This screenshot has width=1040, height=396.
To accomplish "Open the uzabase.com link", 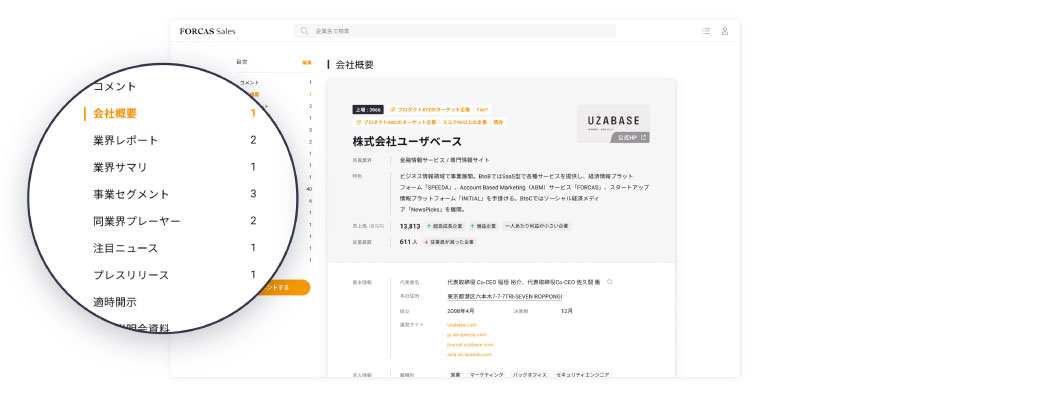I will (462, 324).
